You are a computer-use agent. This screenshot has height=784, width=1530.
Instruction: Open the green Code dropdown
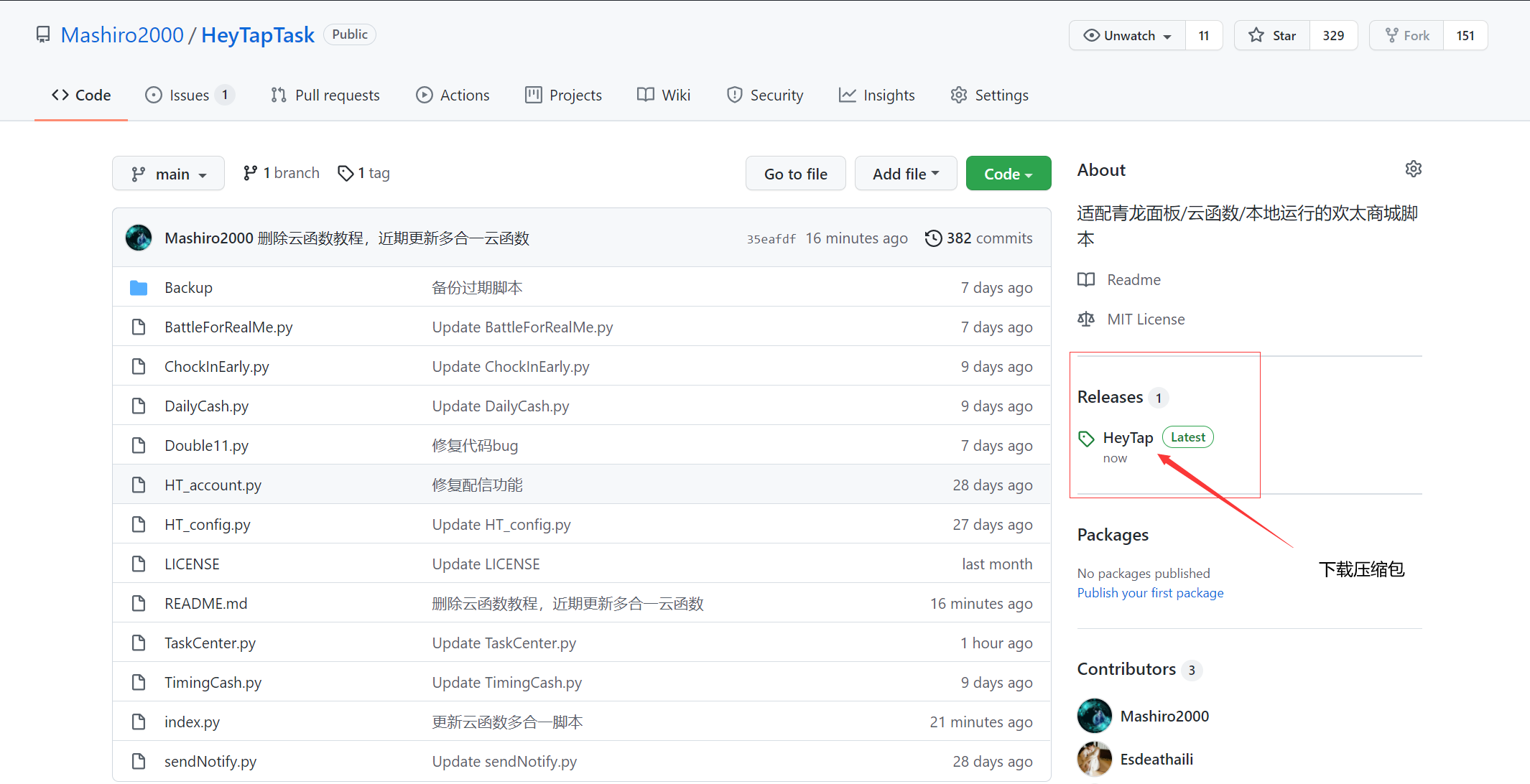click(1008, 173)
